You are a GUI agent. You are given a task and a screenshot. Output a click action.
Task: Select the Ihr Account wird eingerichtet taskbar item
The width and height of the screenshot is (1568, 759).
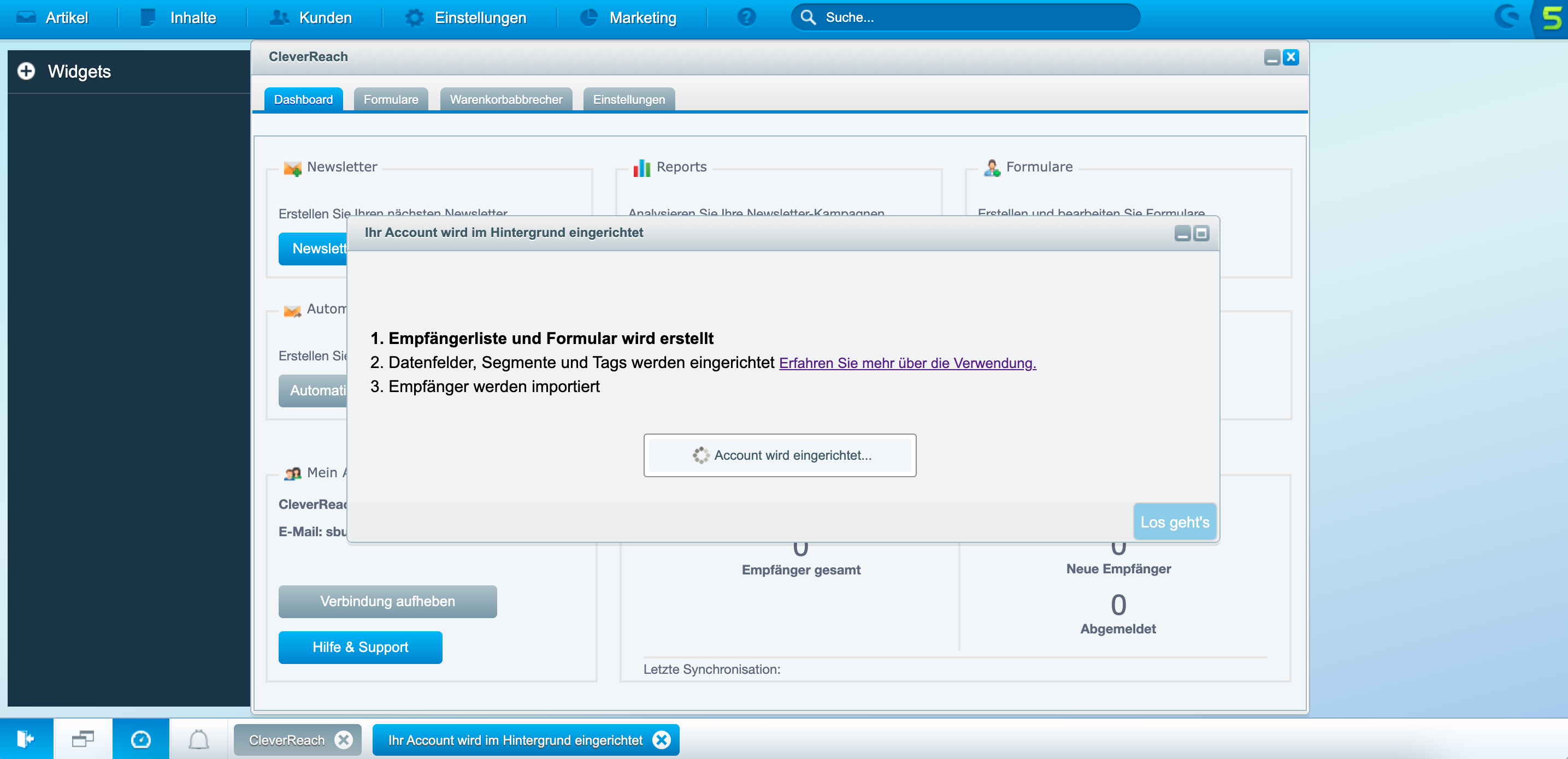[x=515, y=739]
